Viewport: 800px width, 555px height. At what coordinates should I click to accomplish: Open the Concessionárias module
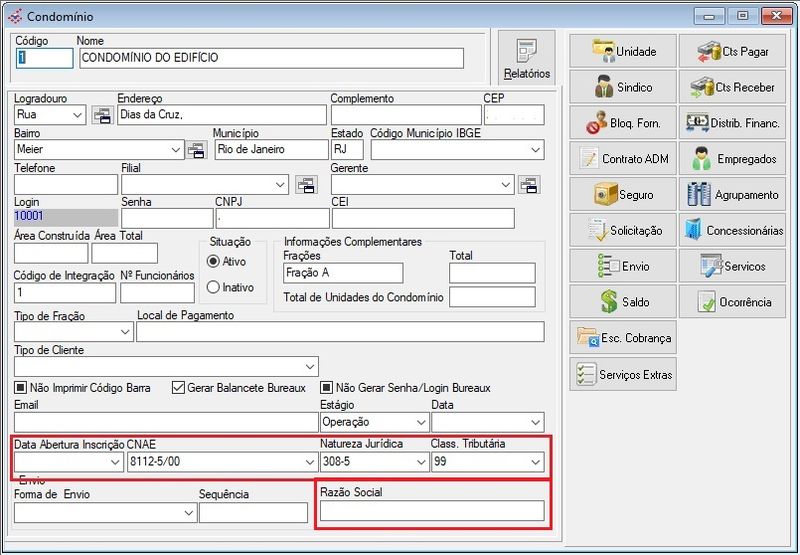[x=732, y=230]
